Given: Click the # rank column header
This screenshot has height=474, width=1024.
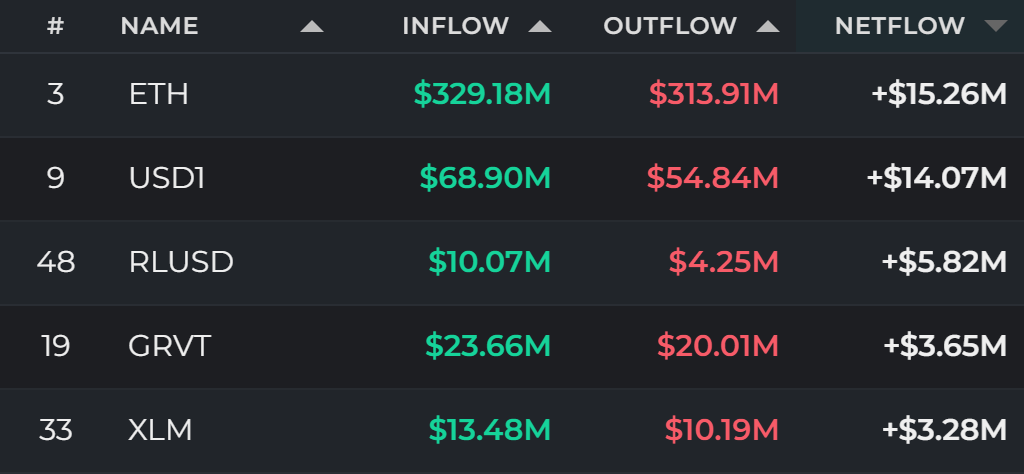Looking at the screenshot, I should click(x=56, y=26).
